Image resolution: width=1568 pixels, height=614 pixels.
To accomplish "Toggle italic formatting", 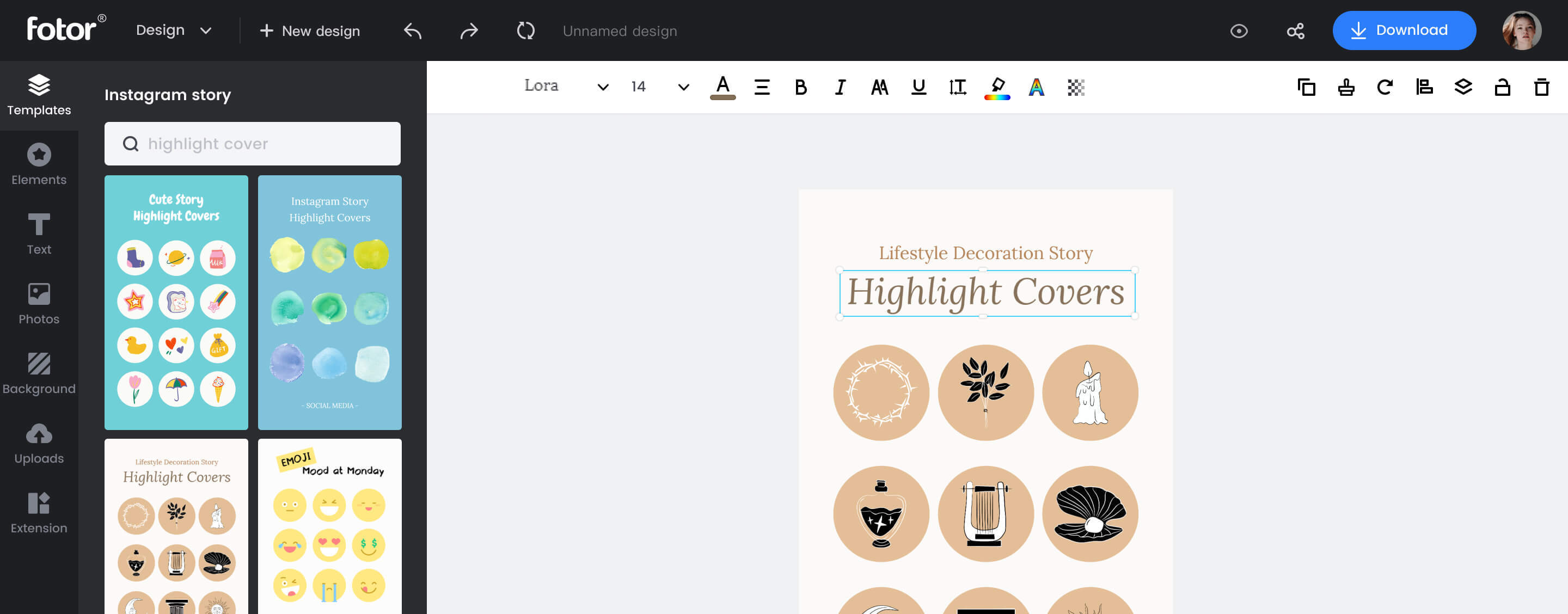I will [840, 87].
